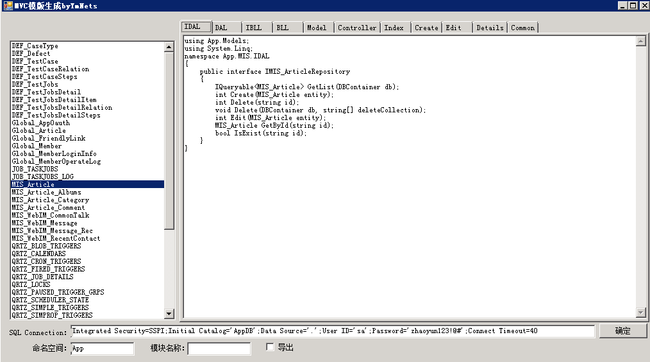
Task: Open the Model tab
Action: pos(318,27)
